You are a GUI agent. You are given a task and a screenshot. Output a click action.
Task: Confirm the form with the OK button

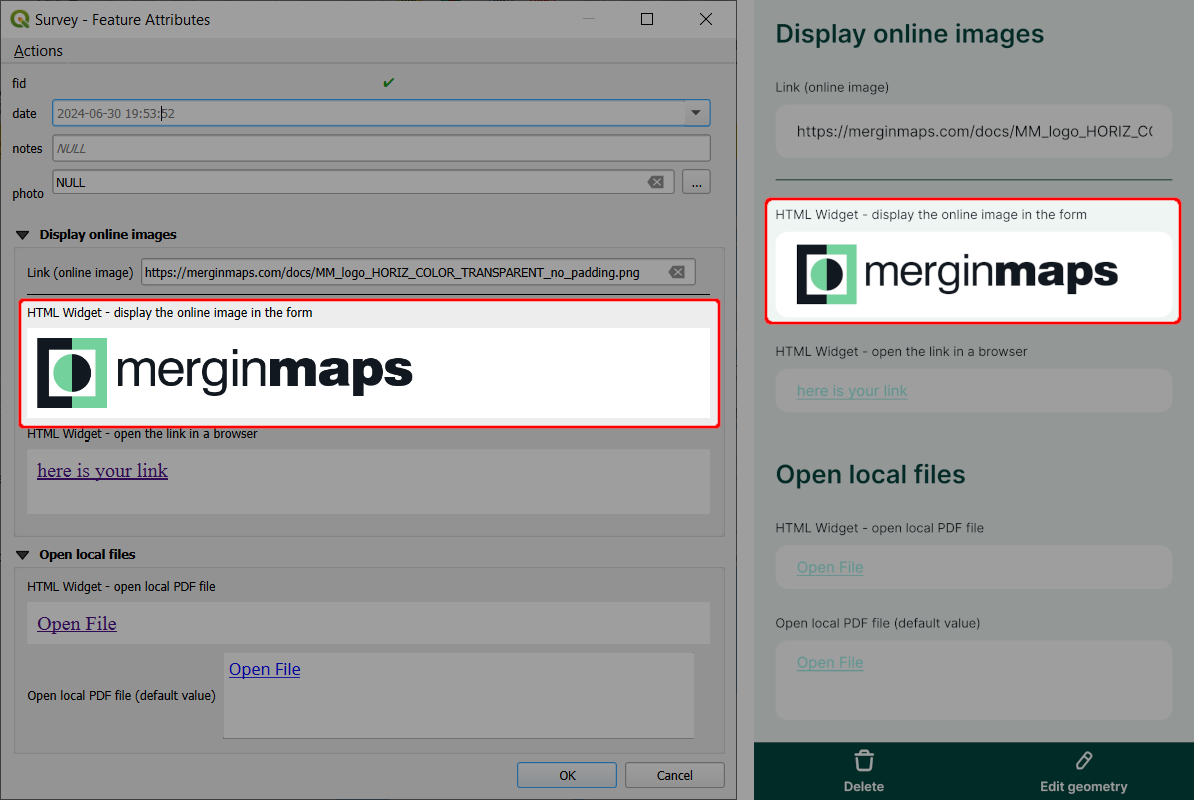tap(566, 774)
